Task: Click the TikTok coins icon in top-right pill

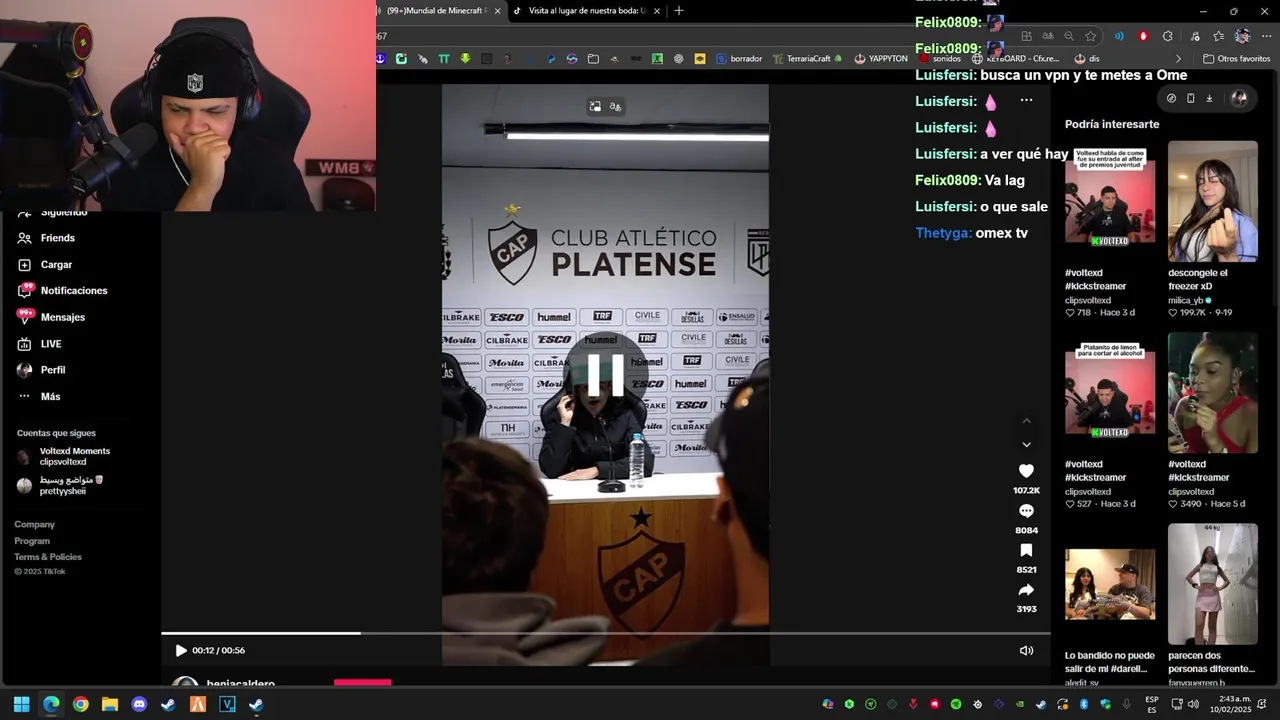Action: pyautogui.click(x=1172, y=98)
